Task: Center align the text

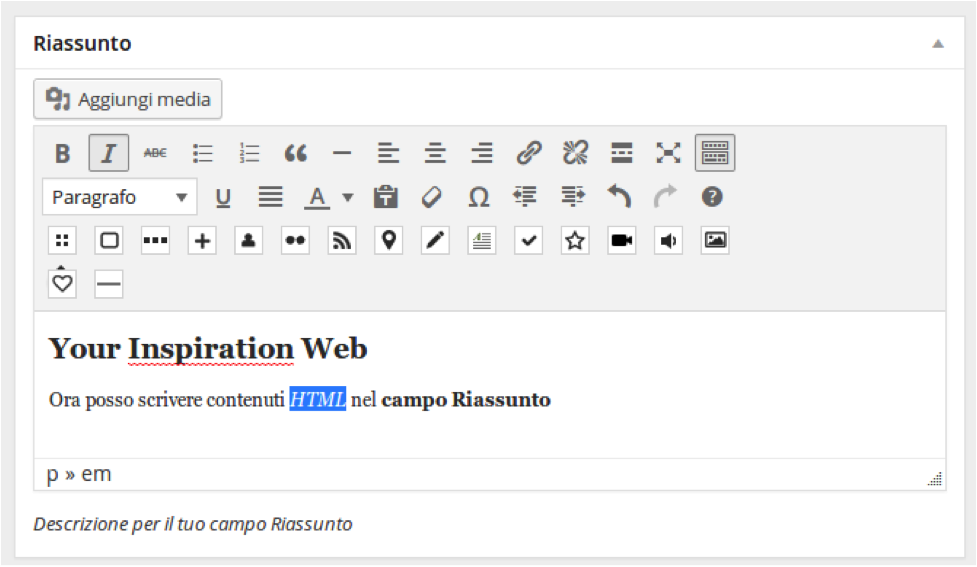Action: tap(435, 153)
